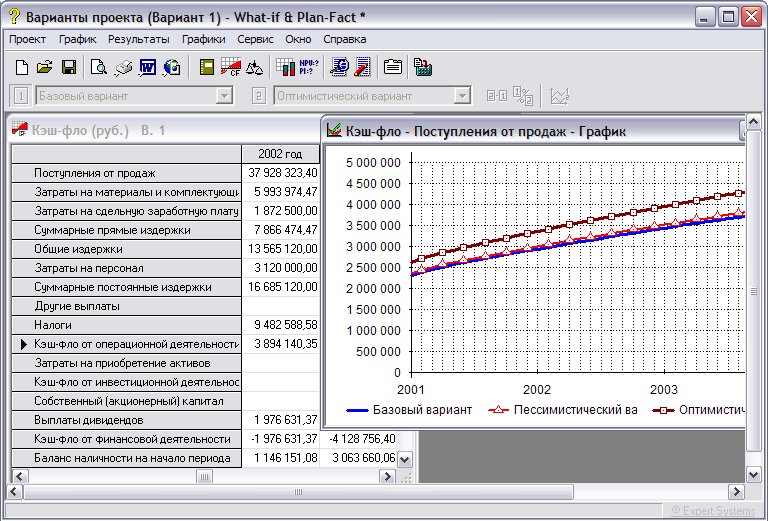Click the Базовый вариант legend line
This screenshot has height=521, width=768.
tap(358, 410)
